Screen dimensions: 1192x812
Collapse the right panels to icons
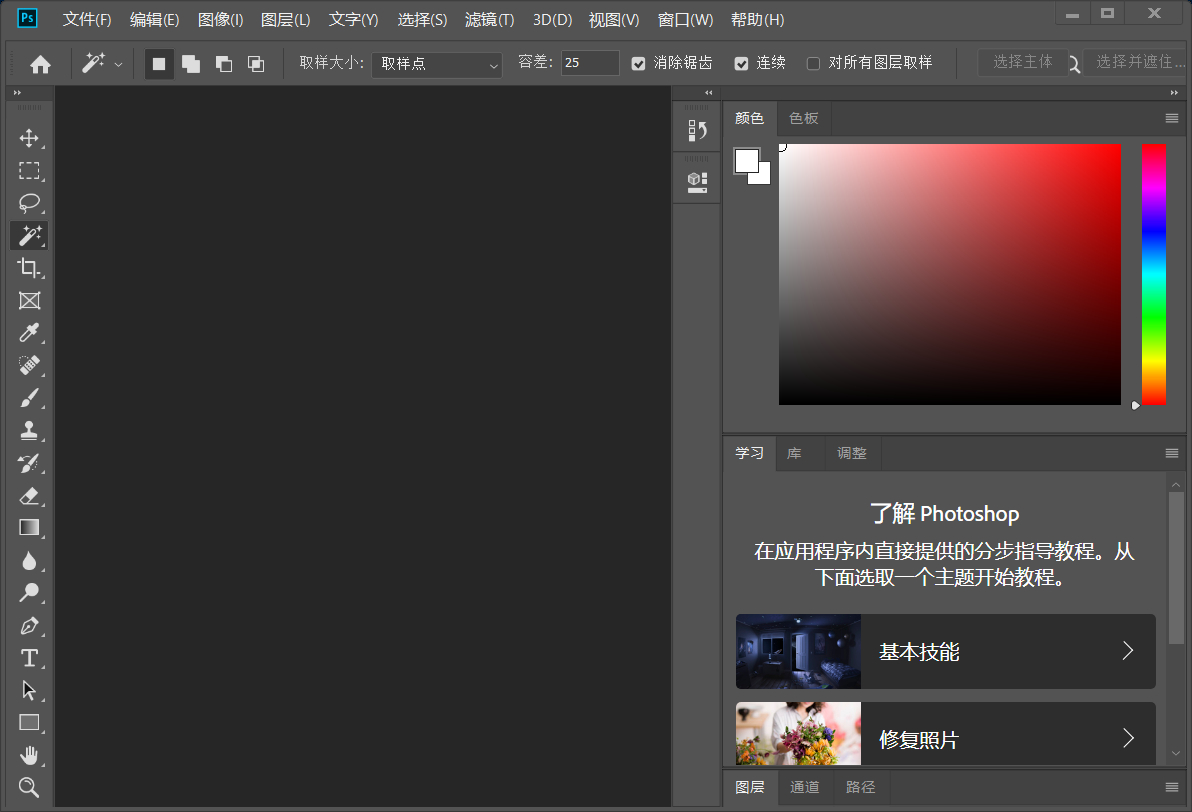1174,93
